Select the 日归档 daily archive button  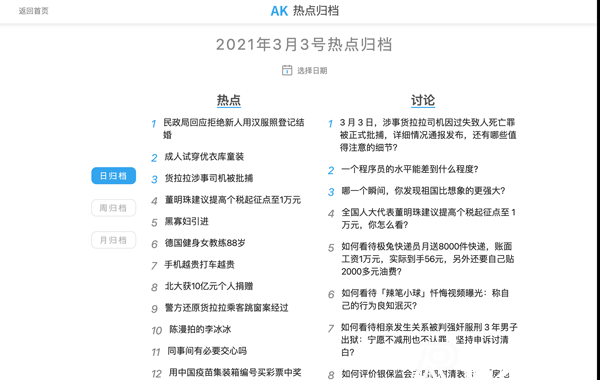[x=113, y=176]
